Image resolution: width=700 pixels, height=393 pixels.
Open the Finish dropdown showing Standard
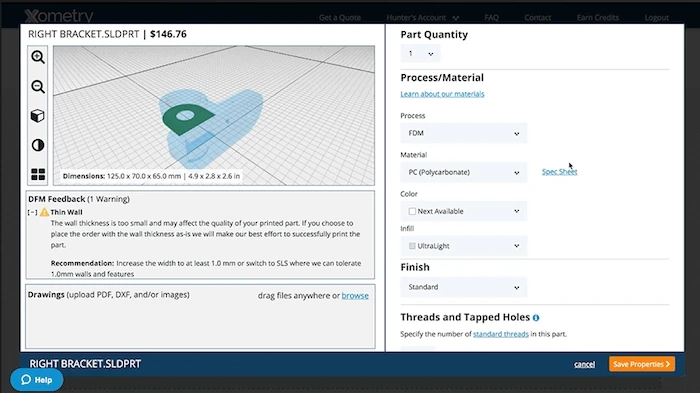(463, 287)
